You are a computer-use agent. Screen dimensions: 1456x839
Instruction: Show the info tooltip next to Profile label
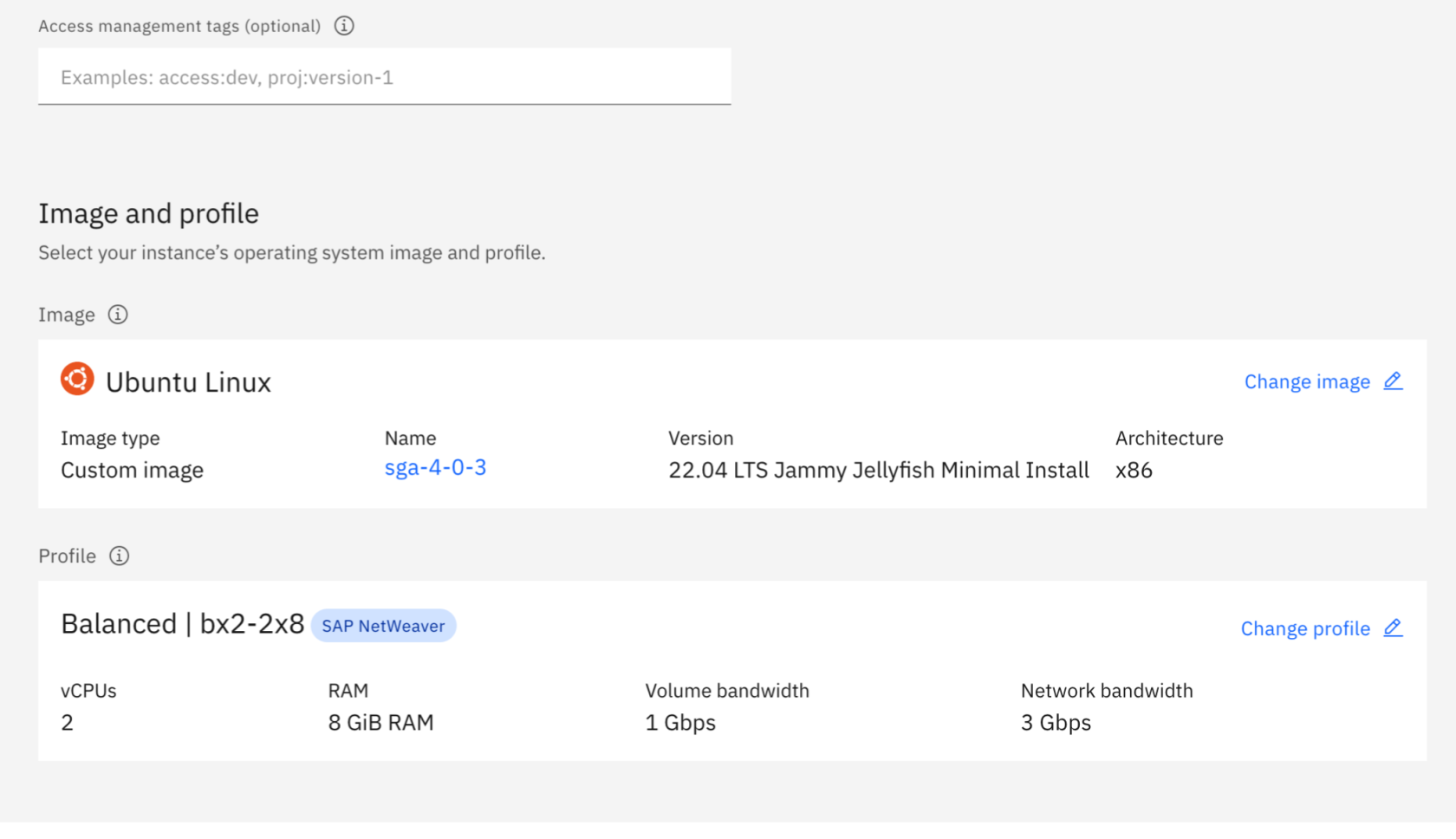click(120, 556)
